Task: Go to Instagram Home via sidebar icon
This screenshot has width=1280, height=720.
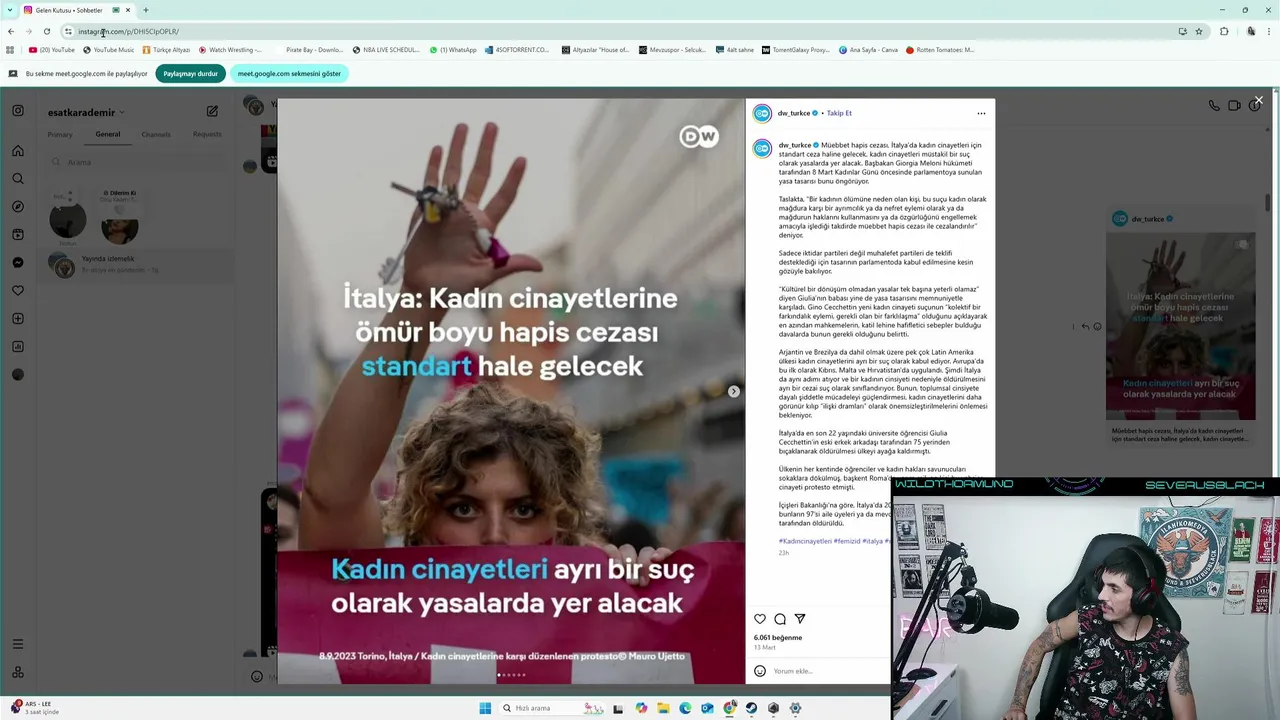Action: point(18,151)
